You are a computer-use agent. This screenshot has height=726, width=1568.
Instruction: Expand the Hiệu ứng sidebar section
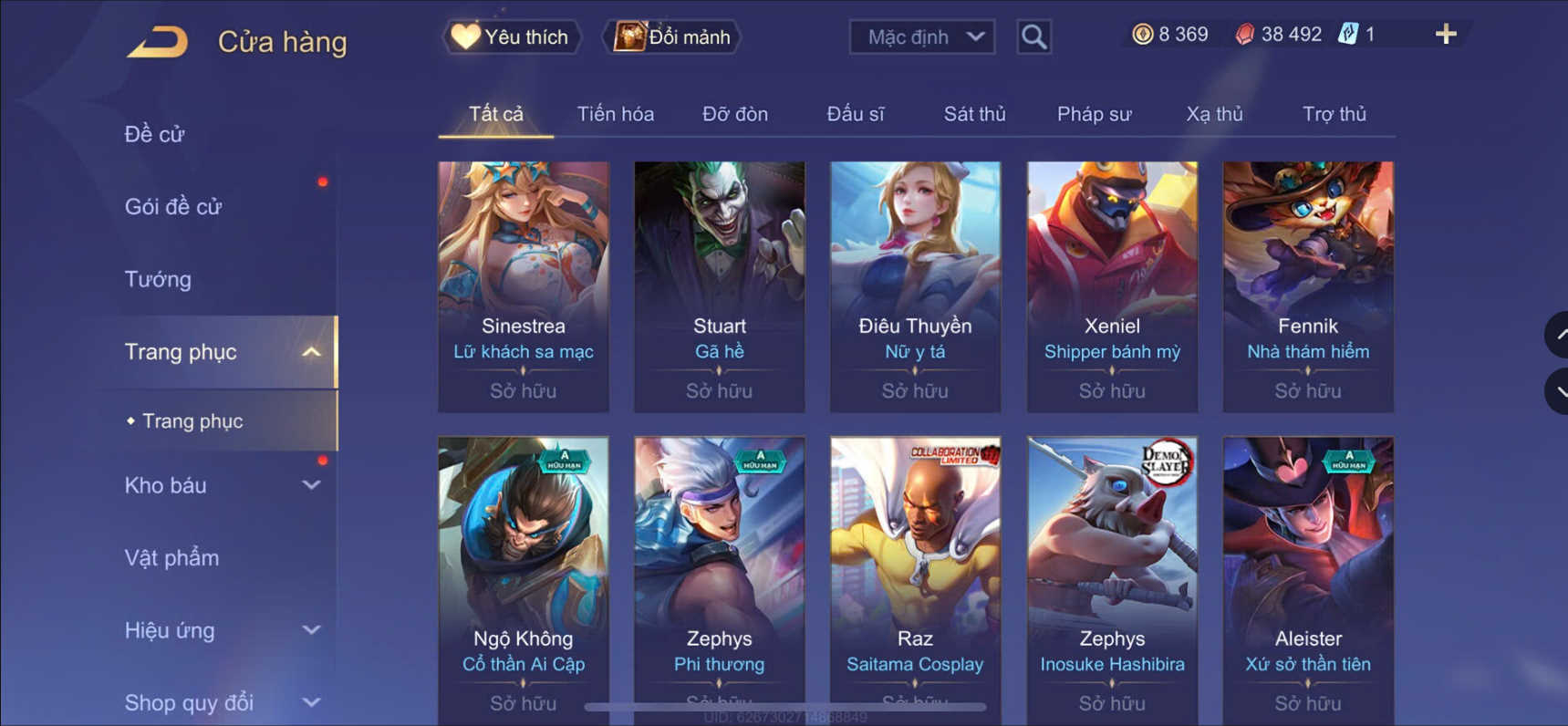(x=311, y=630)
